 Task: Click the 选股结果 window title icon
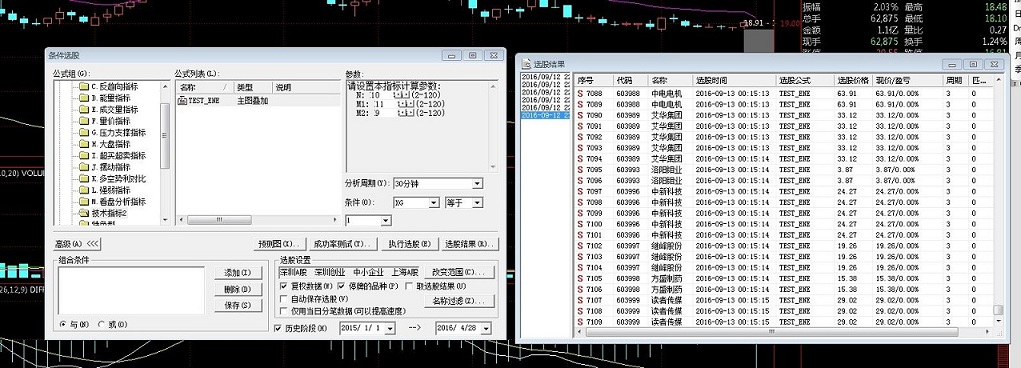pos(527,64)
